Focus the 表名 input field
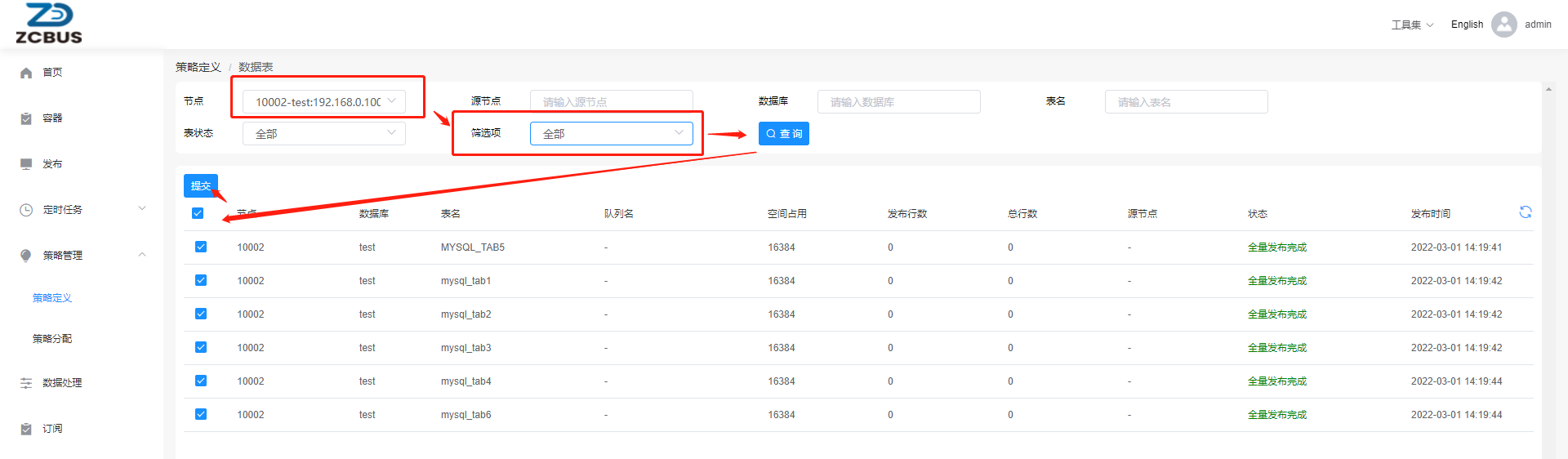 click(1186, 101)
